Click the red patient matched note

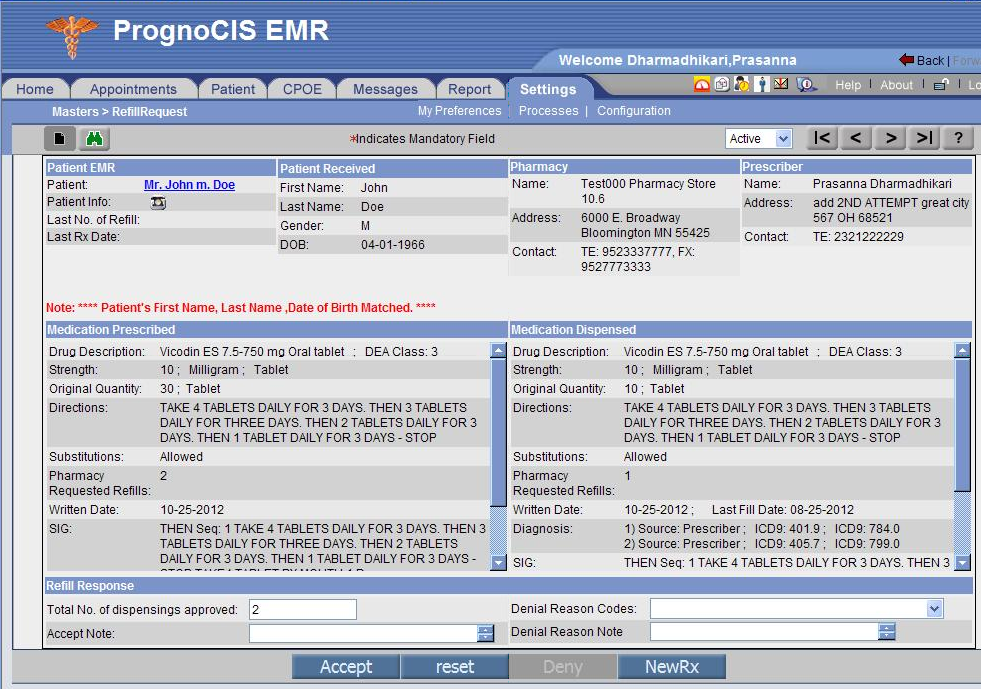[x=241, y=308]
